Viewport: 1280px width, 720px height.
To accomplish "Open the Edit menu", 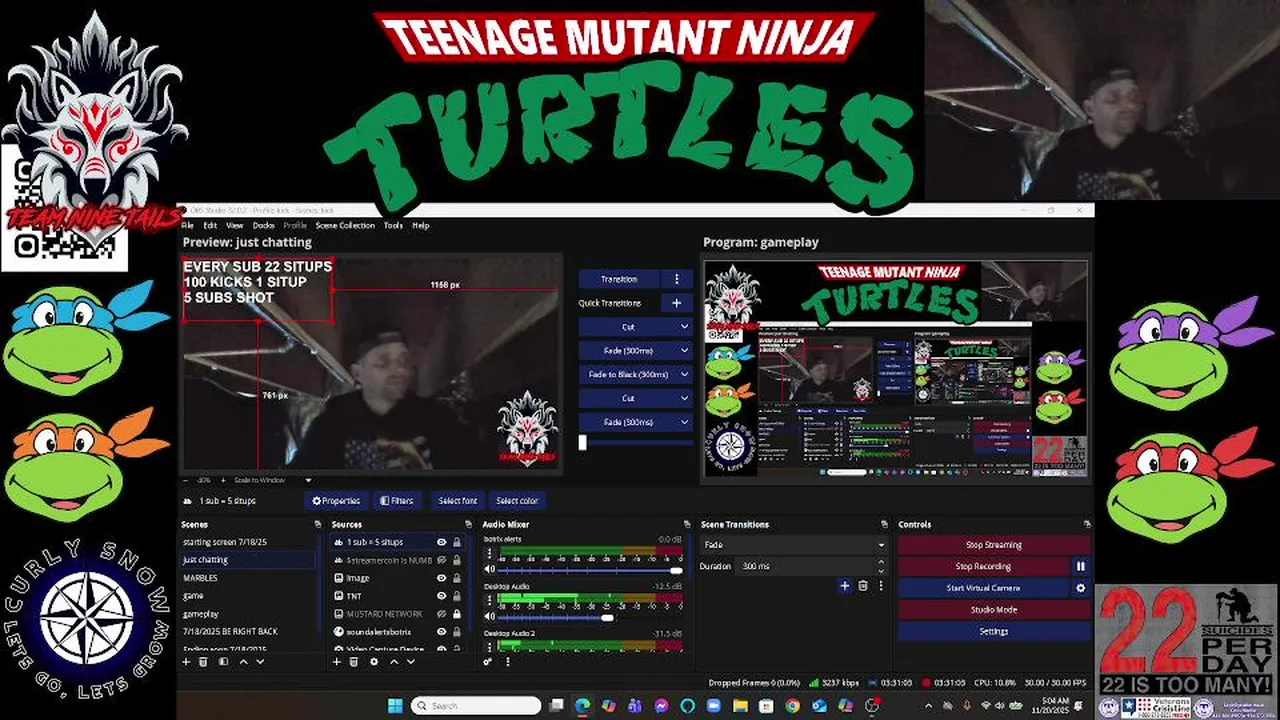I will pyautogui.click(x=210, y=225).
